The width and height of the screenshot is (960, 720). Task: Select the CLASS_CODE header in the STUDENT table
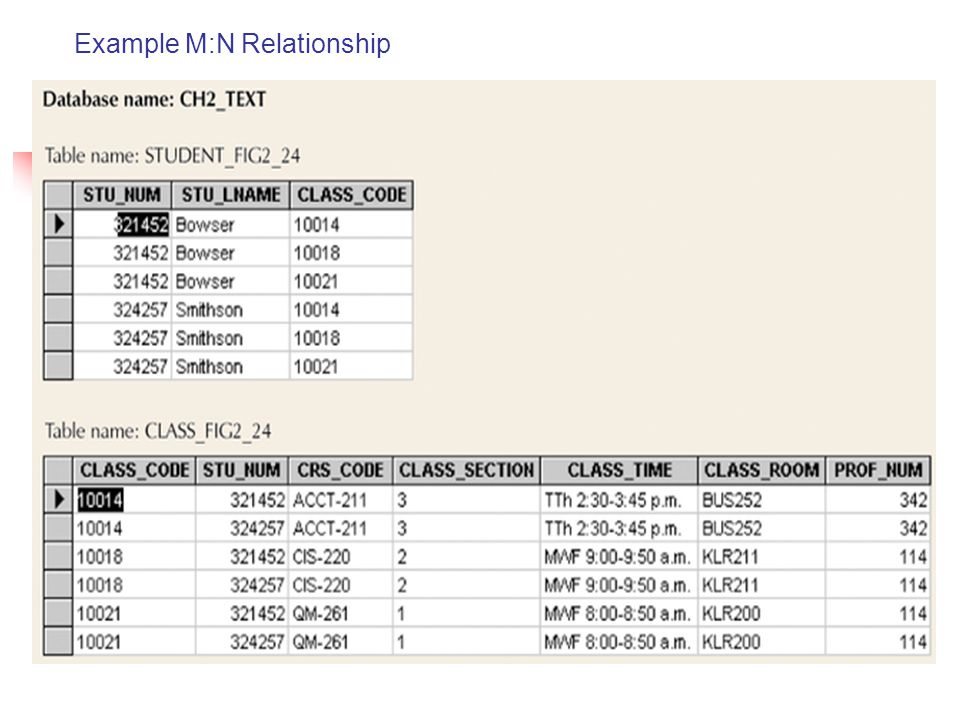click(x=351, y=195)
